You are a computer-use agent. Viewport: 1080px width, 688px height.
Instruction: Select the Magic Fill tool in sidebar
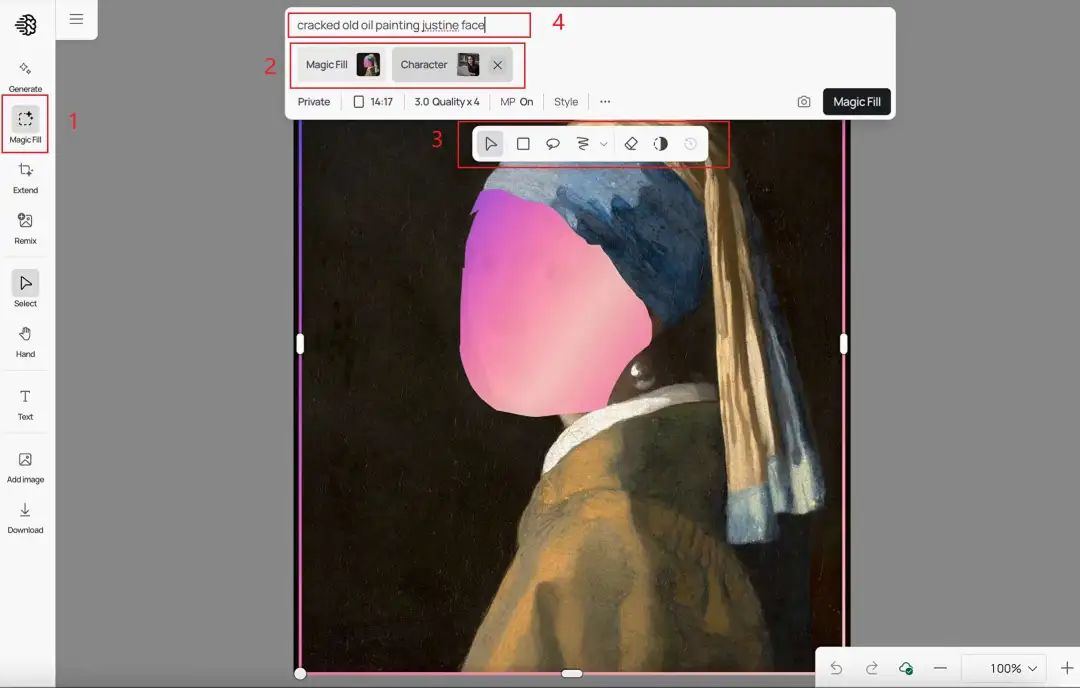pyautogui.click(x=25, y=125)
